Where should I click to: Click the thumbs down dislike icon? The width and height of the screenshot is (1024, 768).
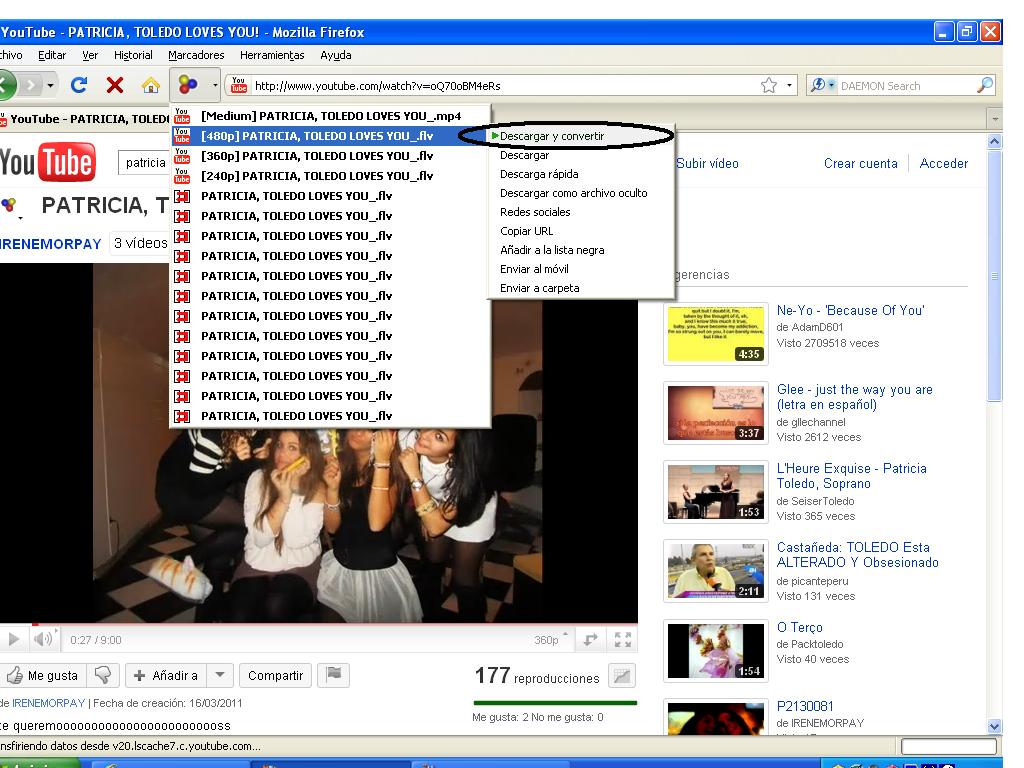coord(103,675)
